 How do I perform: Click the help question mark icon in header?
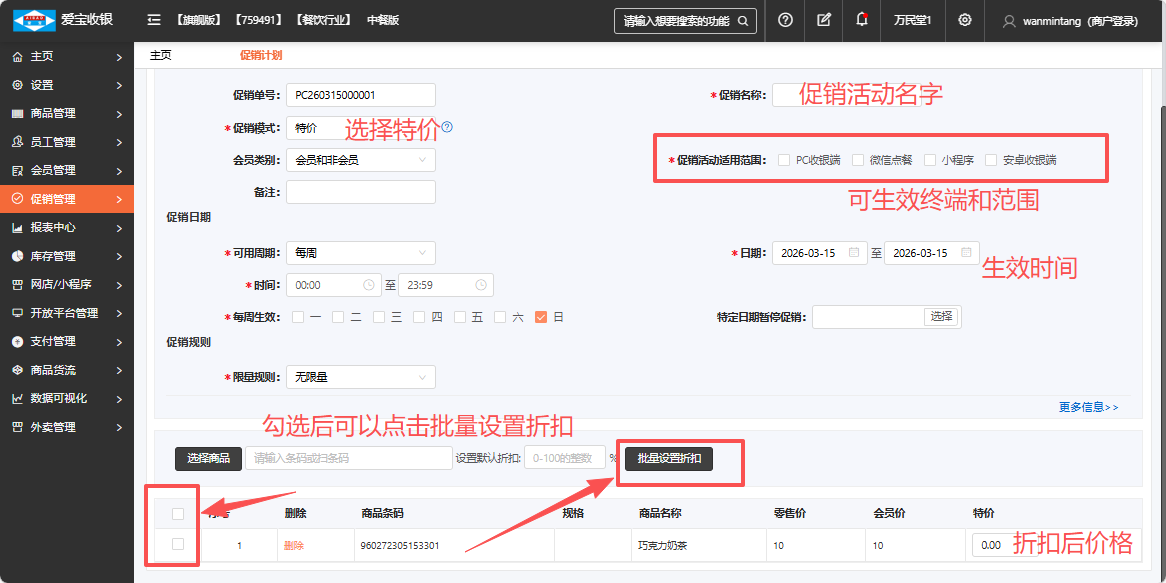(785, 20)
